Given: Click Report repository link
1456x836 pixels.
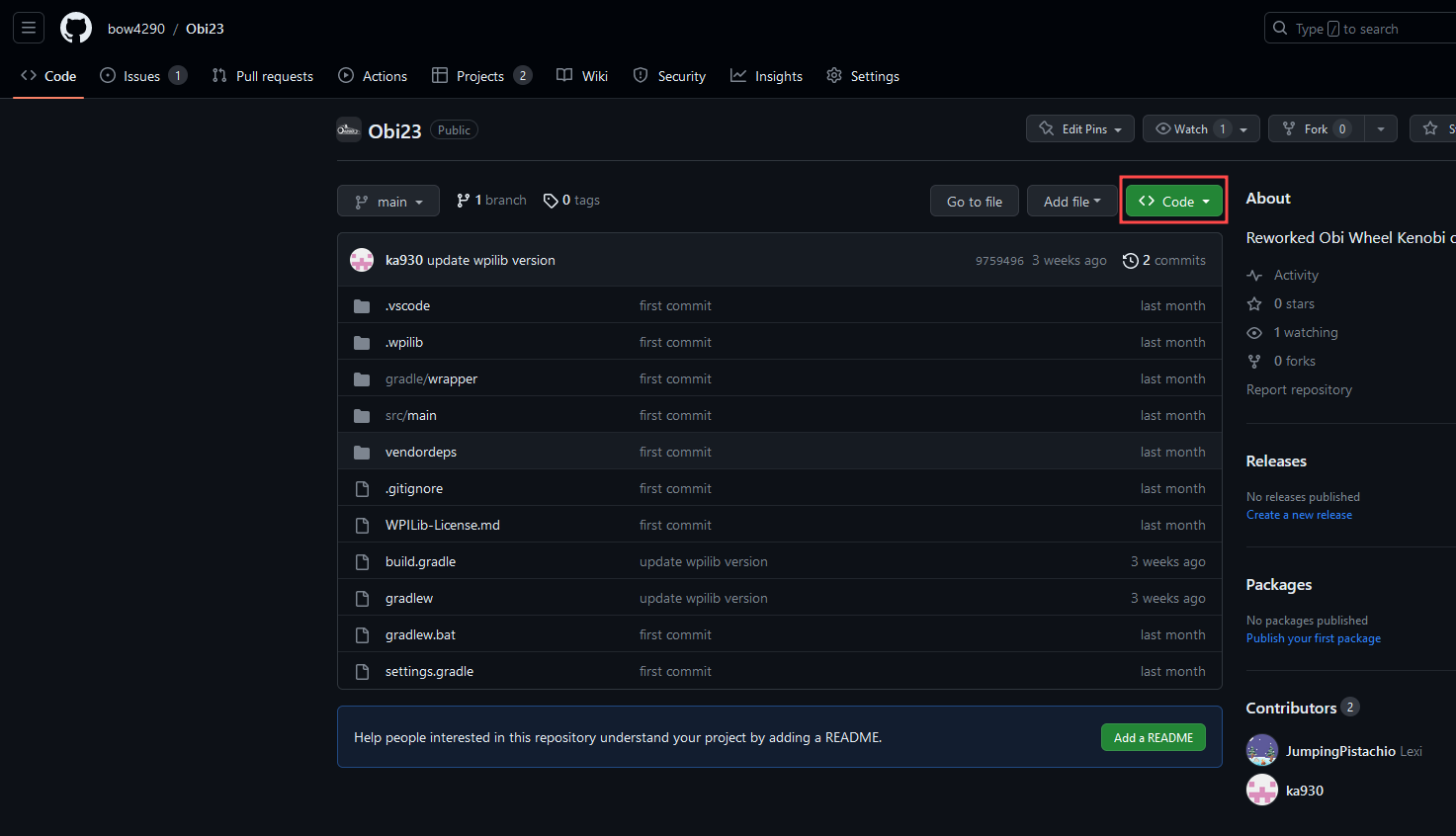Looking at the screenshot, I should (1299, 389).
